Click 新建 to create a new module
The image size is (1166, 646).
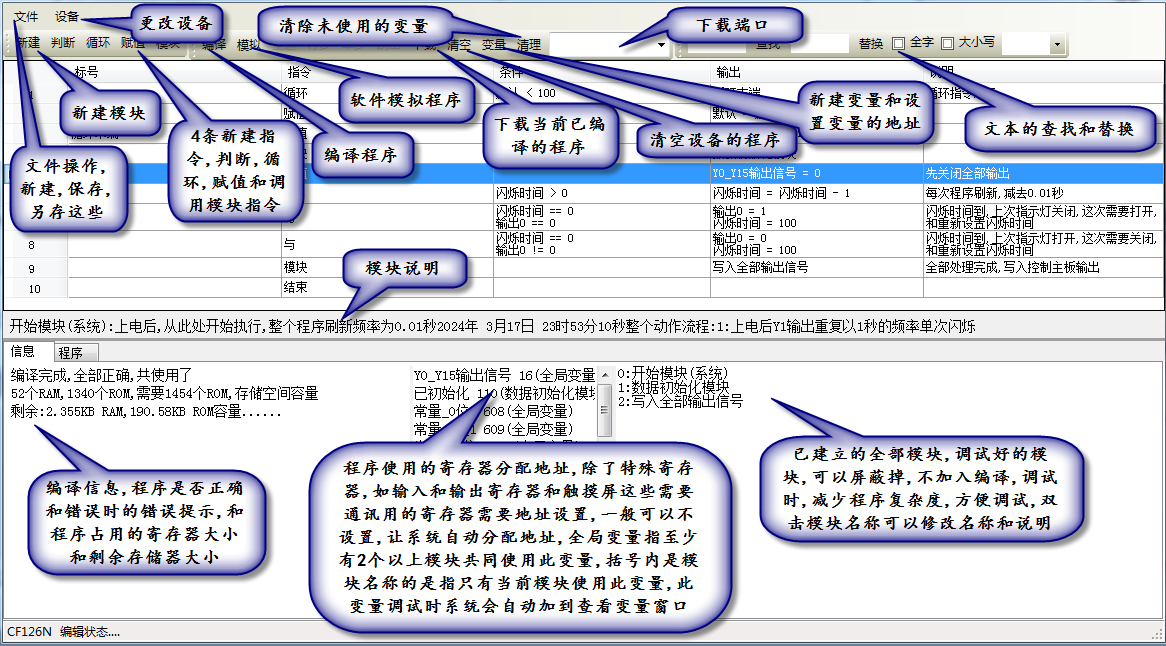(x=28, y=43)
